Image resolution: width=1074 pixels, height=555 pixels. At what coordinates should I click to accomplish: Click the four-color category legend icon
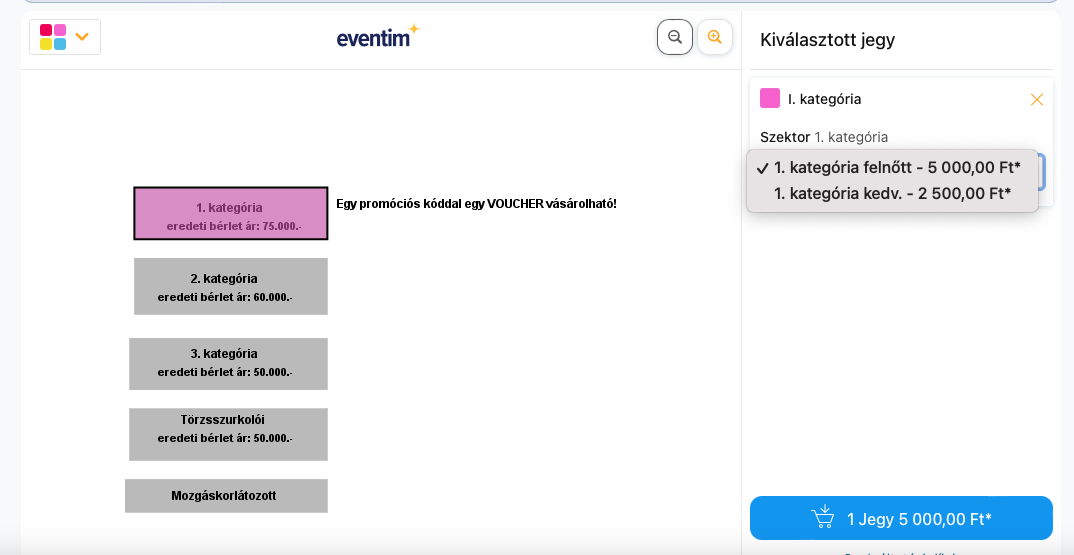(x=53, y=37)
